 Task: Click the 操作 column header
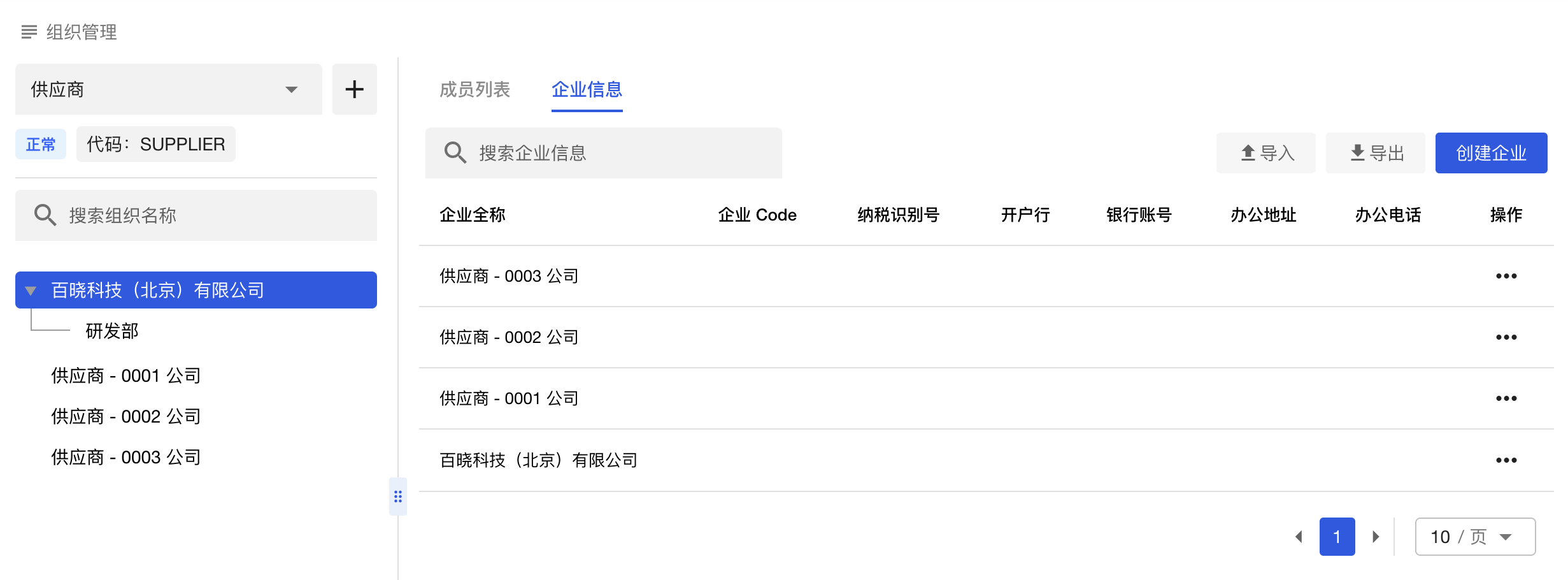(x=1506, y=215)
